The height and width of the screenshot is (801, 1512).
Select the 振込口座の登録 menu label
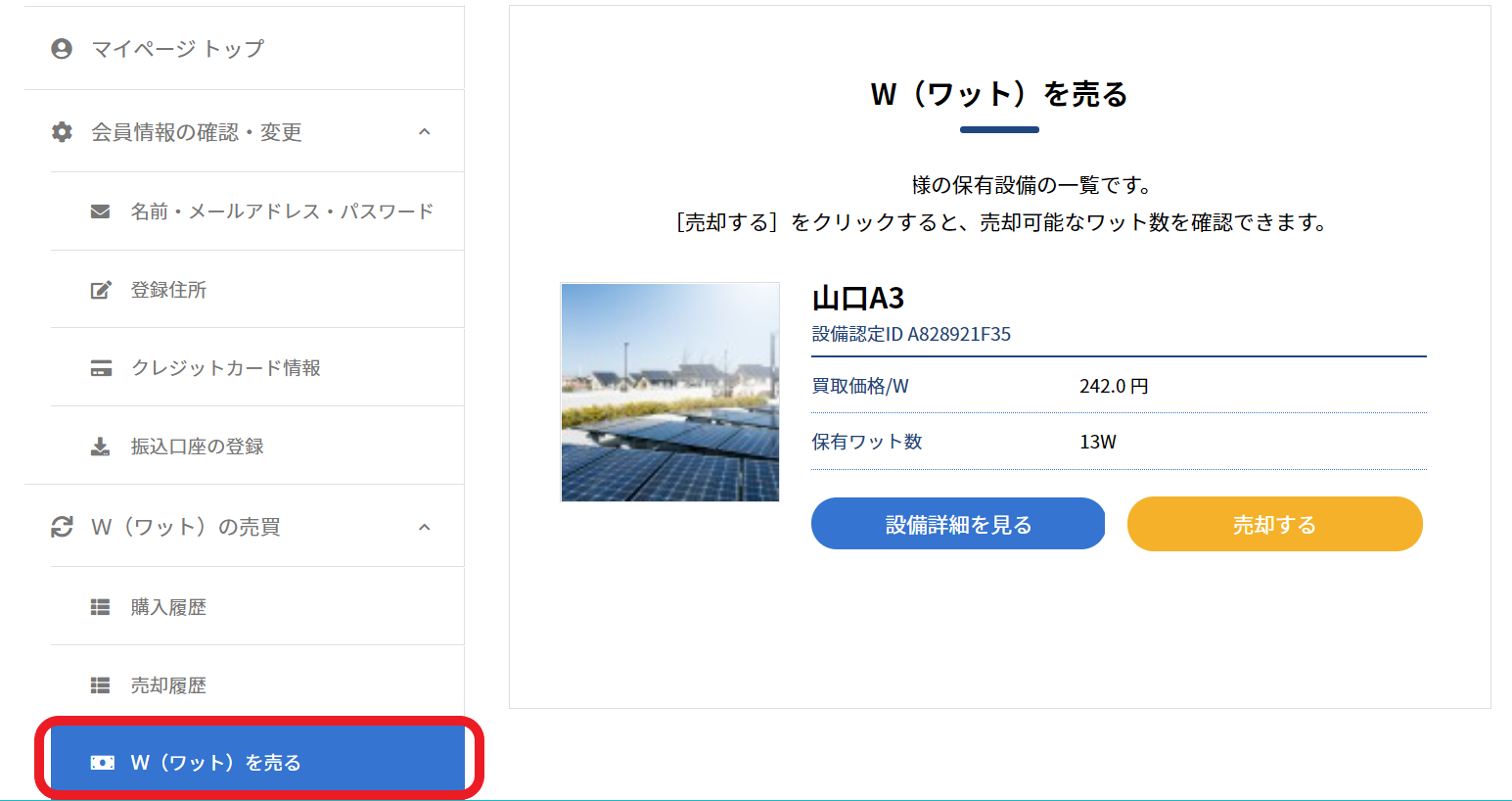[x=198, y=447]
